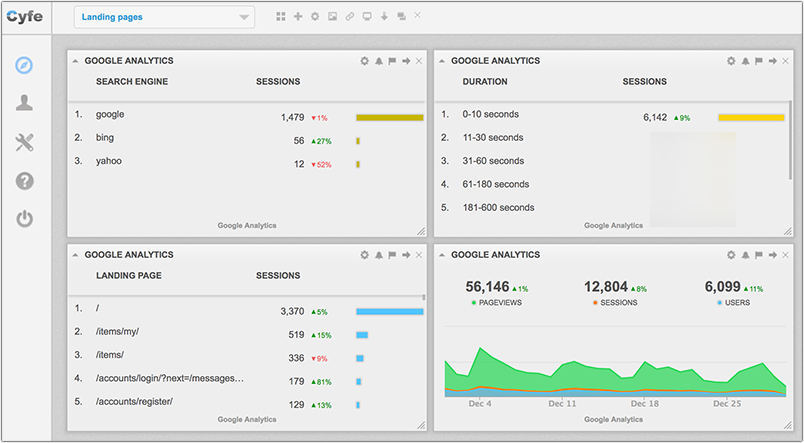Click Google Analytics footer under Search Engine widget

click(x=247, y=226)
